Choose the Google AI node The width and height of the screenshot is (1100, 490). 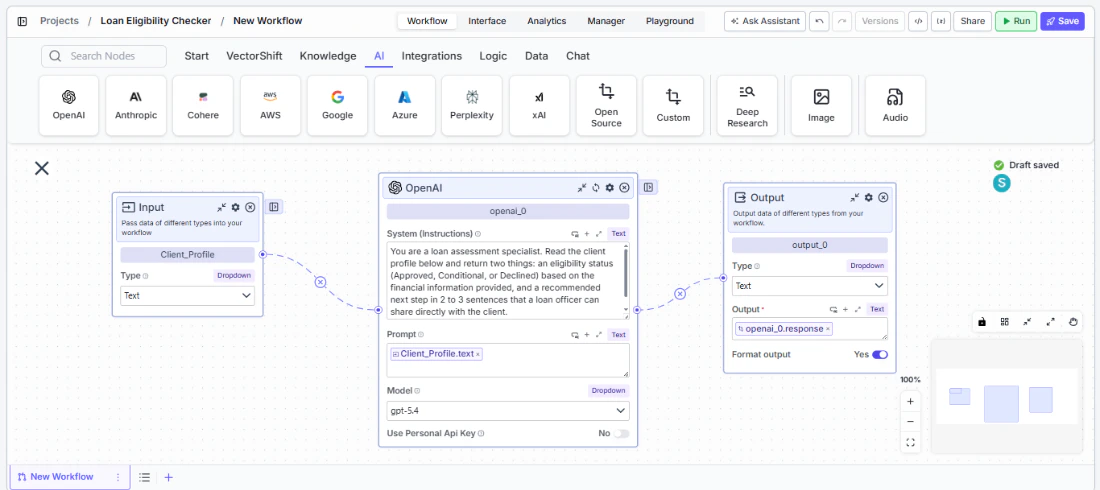(337, 105)
